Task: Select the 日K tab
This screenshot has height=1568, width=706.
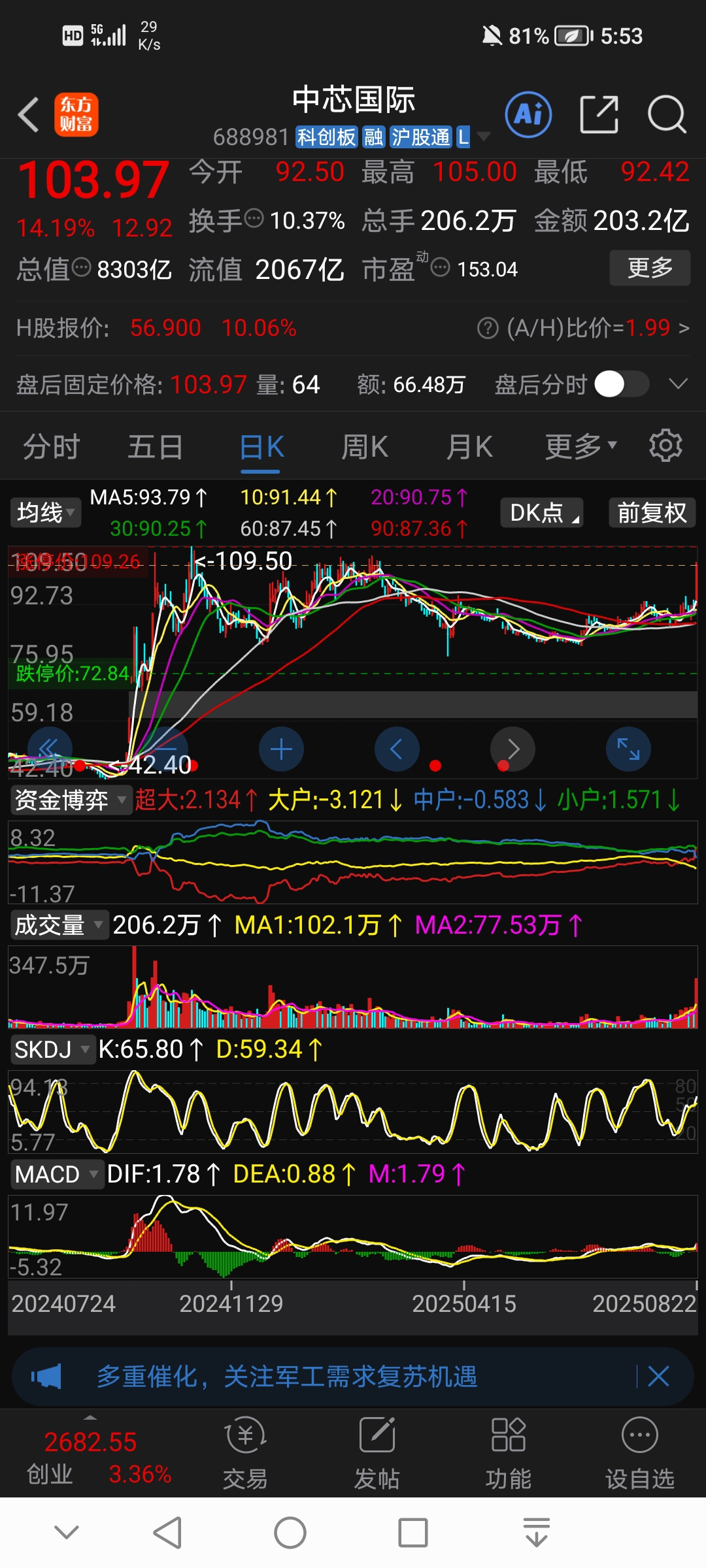Action: (261, 448)
